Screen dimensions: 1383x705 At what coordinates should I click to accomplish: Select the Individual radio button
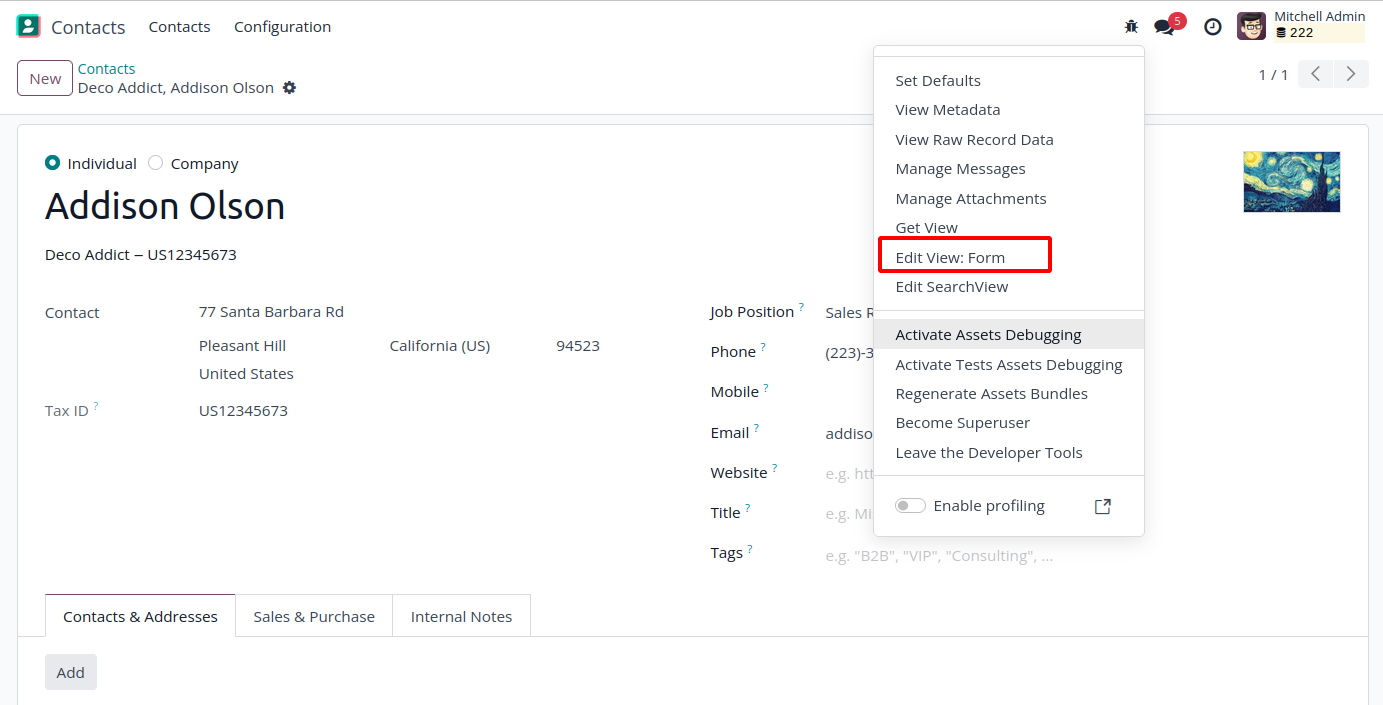[x=53, y=163]
